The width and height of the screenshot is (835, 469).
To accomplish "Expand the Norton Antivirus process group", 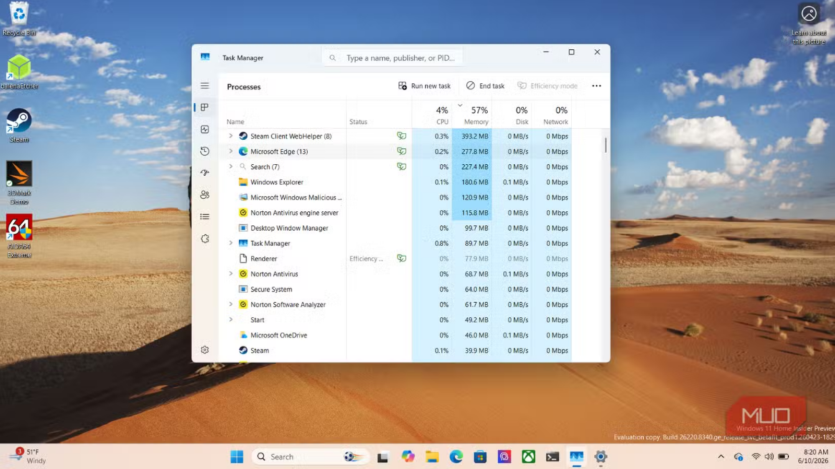I will click(x=231, y=274).
